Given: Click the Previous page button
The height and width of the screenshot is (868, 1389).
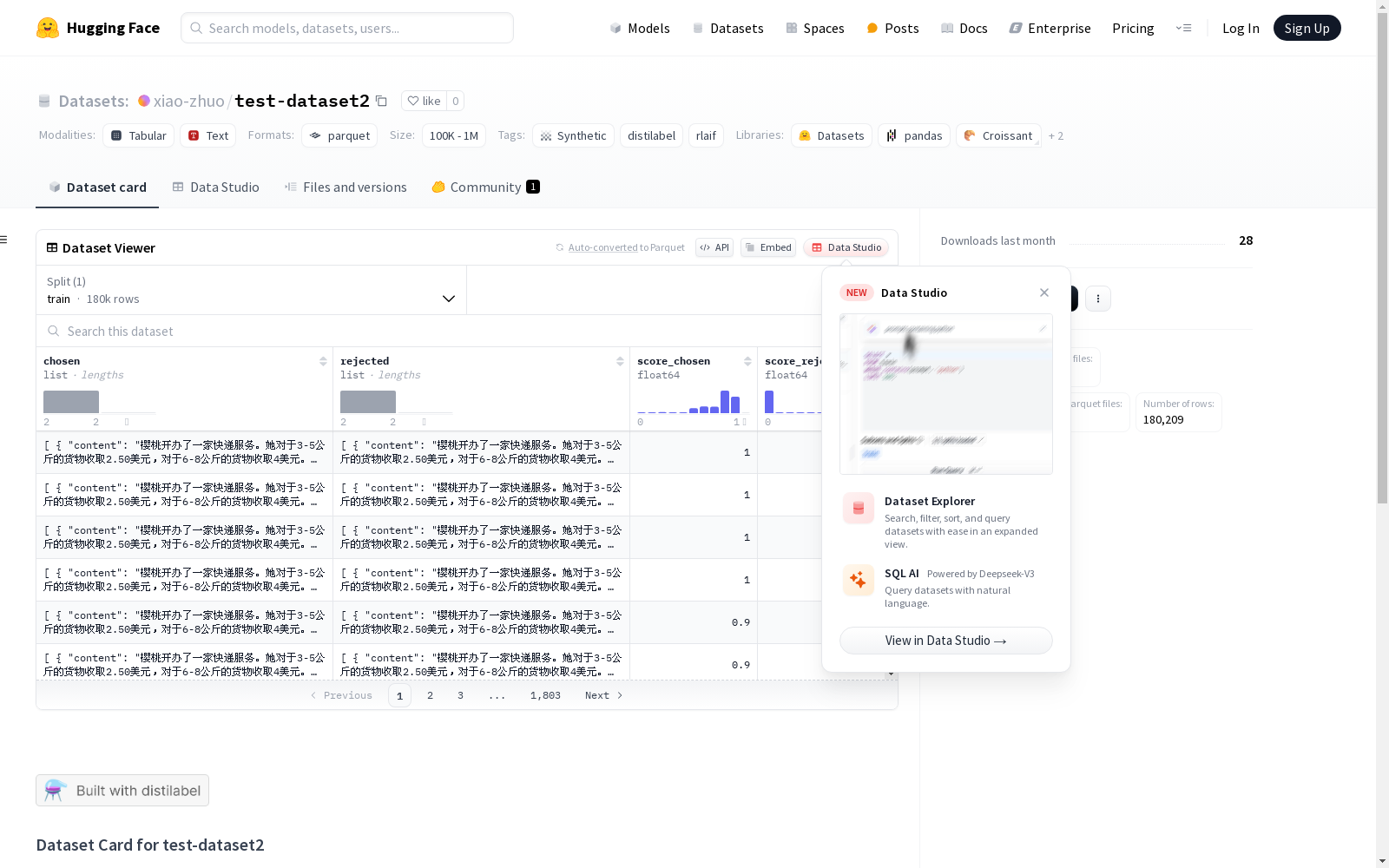Looking at the screenshot, I should [x=341, y=695].
